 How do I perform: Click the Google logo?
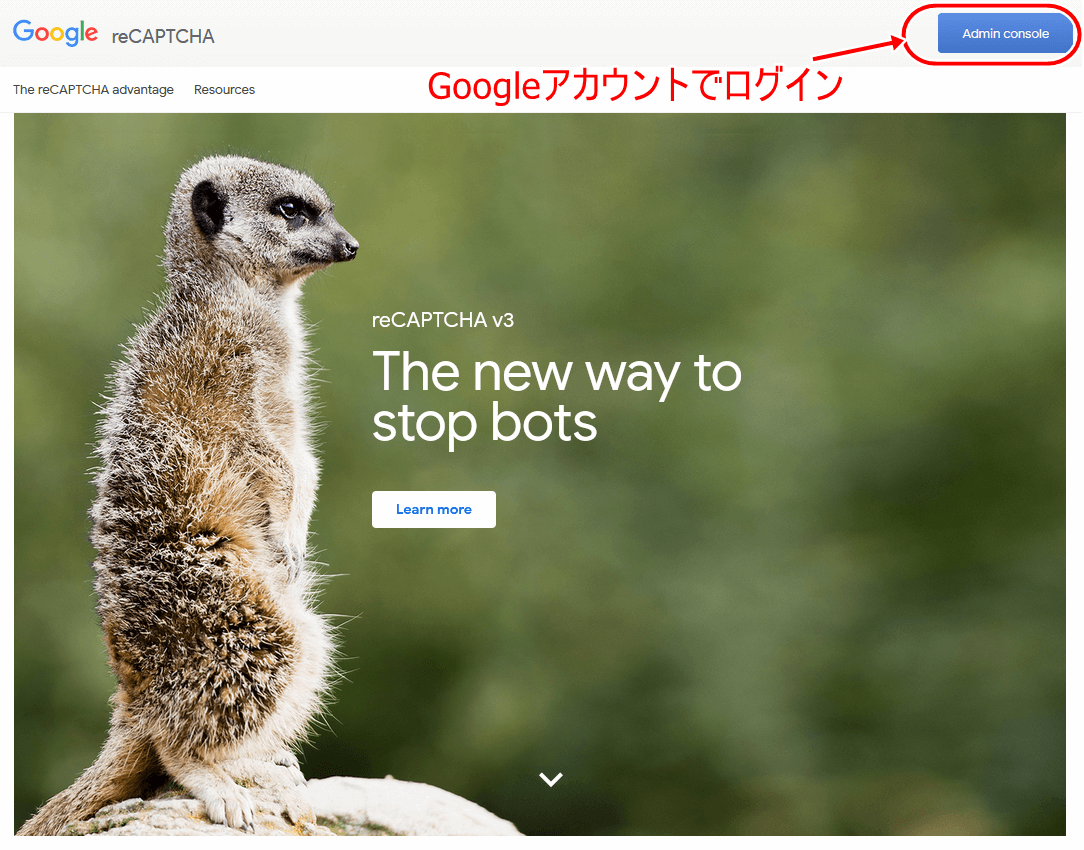point(55,33)
